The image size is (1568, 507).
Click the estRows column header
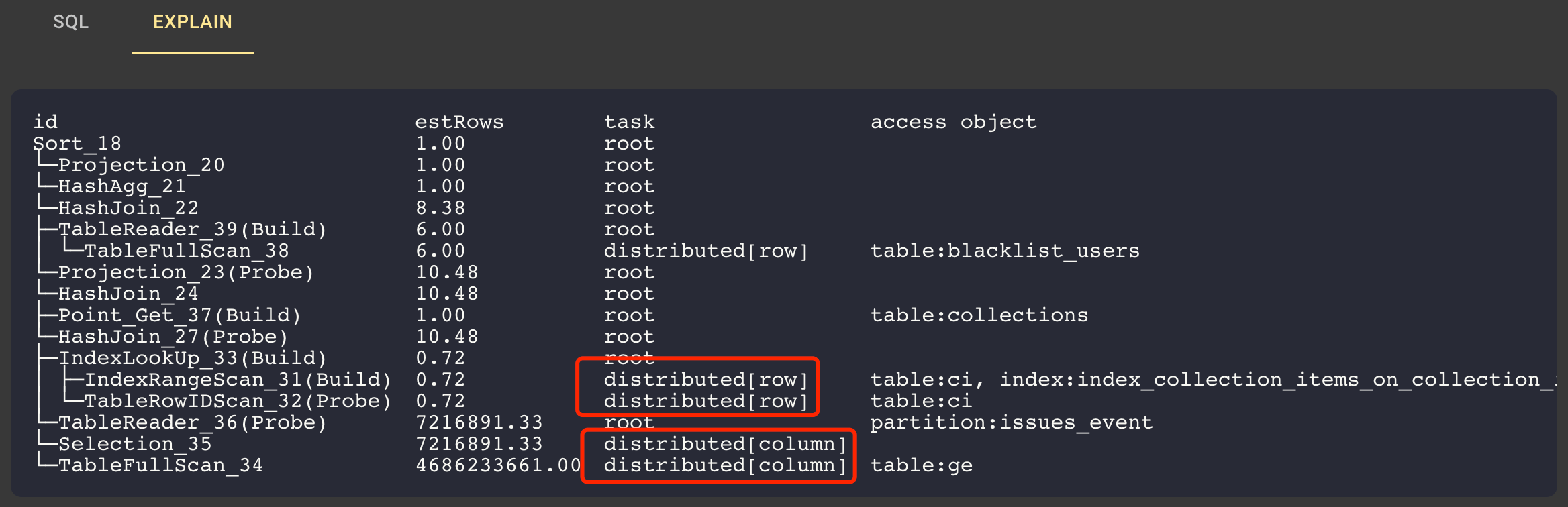[459, 121]
